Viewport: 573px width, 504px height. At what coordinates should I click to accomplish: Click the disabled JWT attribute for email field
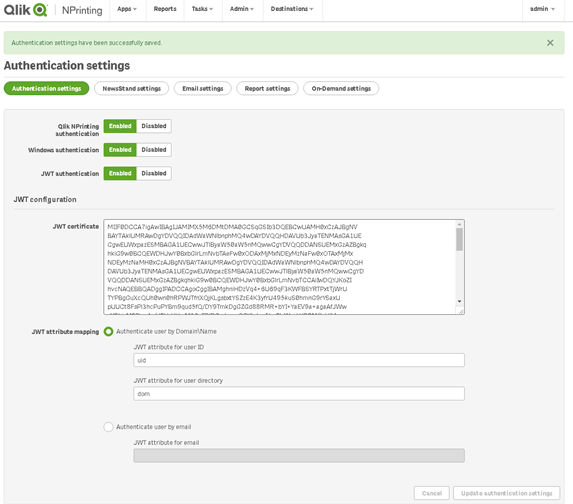(x=299, y=456)
